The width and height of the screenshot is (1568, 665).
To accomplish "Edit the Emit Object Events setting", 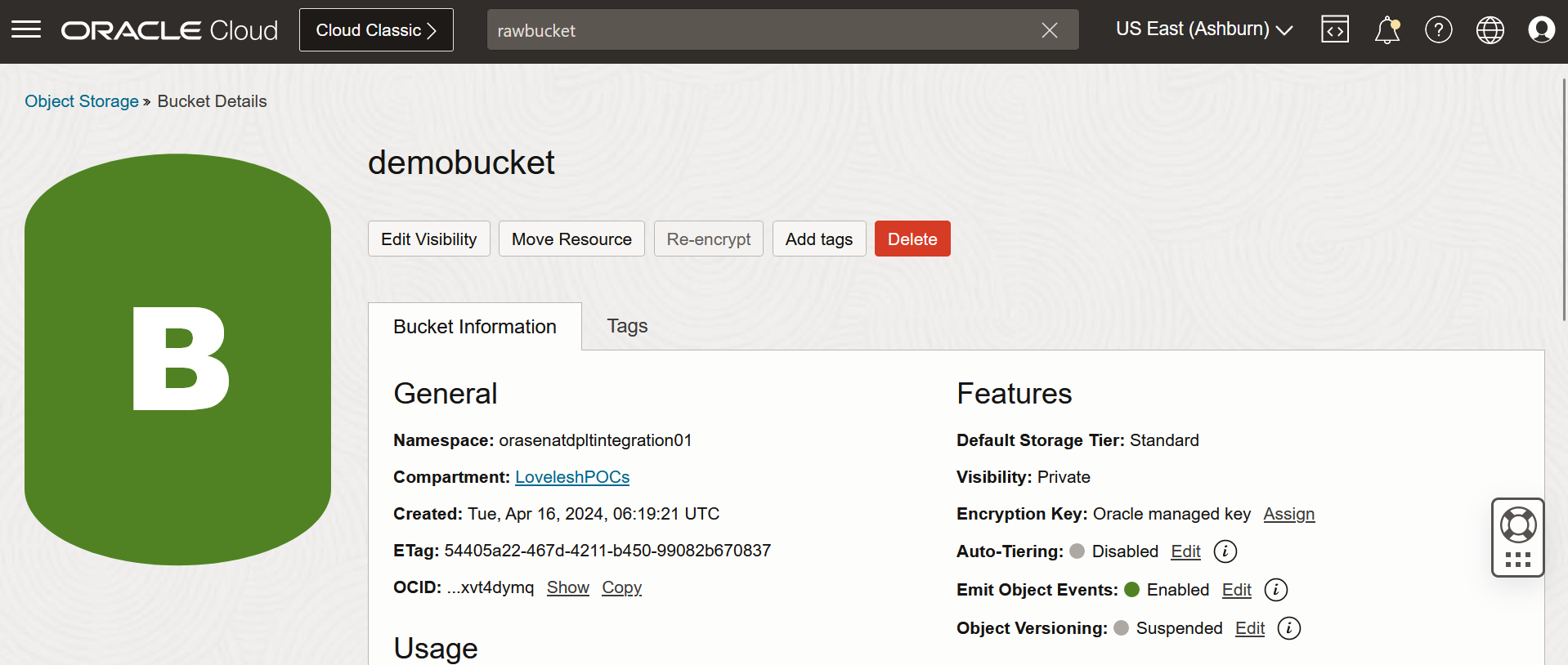I will 1237,590.
